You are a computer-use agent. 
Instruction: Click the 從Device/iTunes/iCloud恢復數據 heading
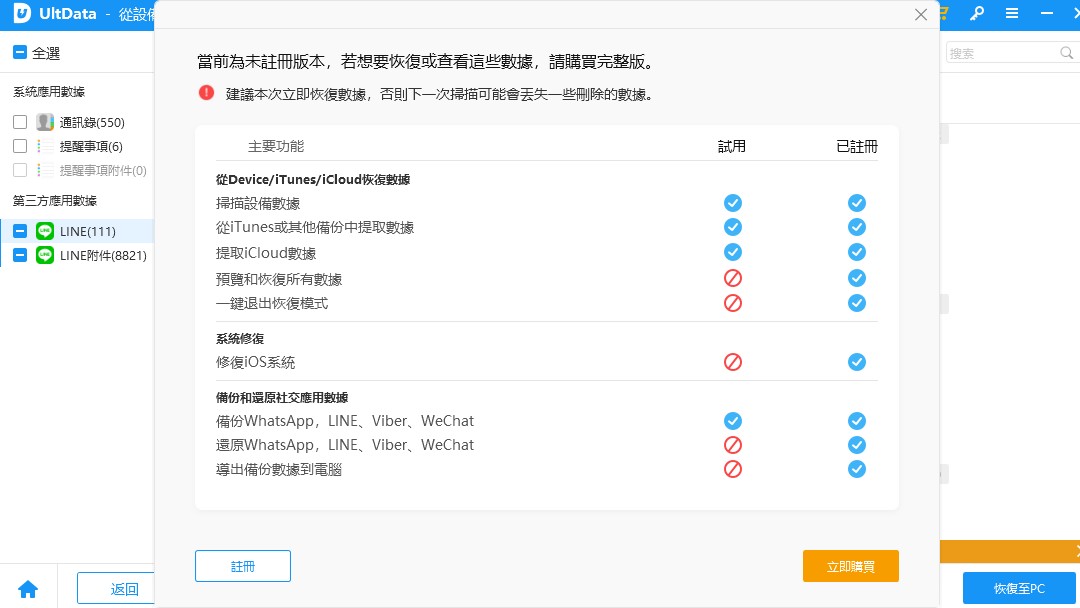[313, 180]
